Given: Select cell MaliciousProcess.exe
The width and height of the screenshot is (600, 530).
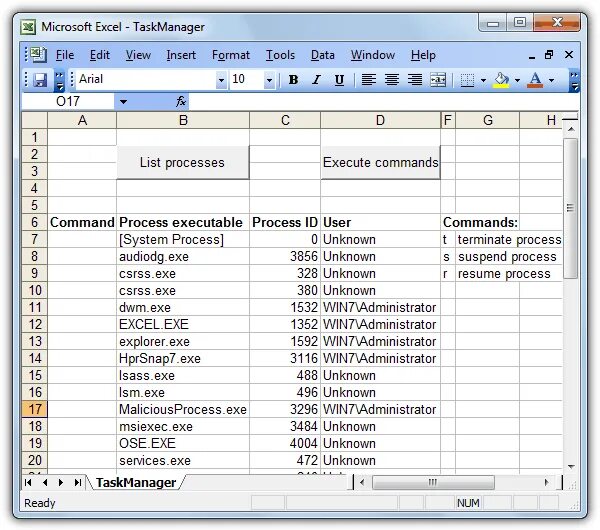Looking at the screenshot, I should tap(183, 409).
